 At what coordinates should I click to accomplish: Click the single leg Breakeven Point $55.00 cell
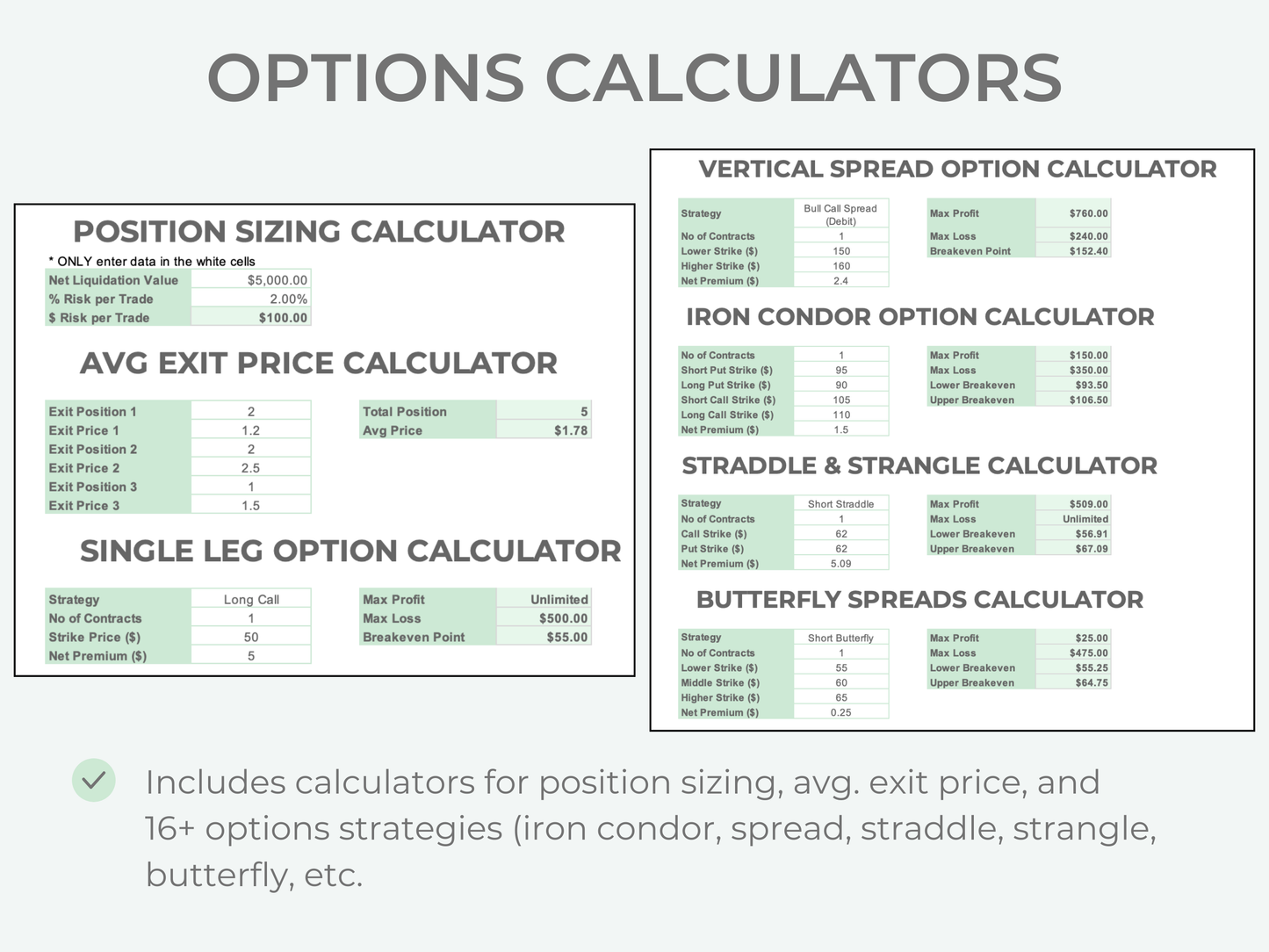click(x=544, y=637)
